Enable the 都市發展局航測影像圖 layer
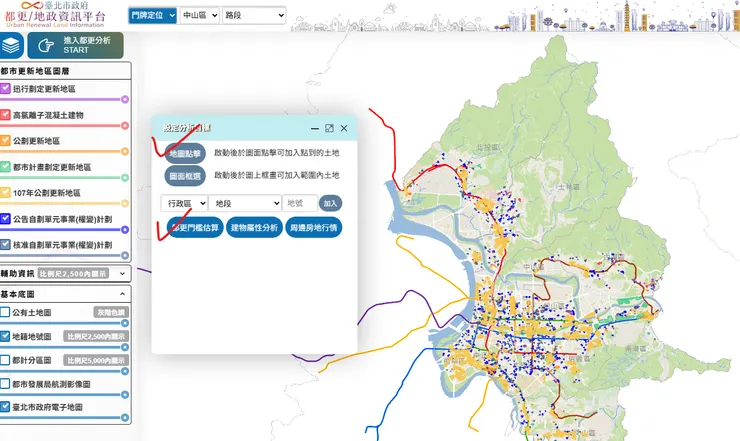 pyautogui.click(x=5, y=384)
